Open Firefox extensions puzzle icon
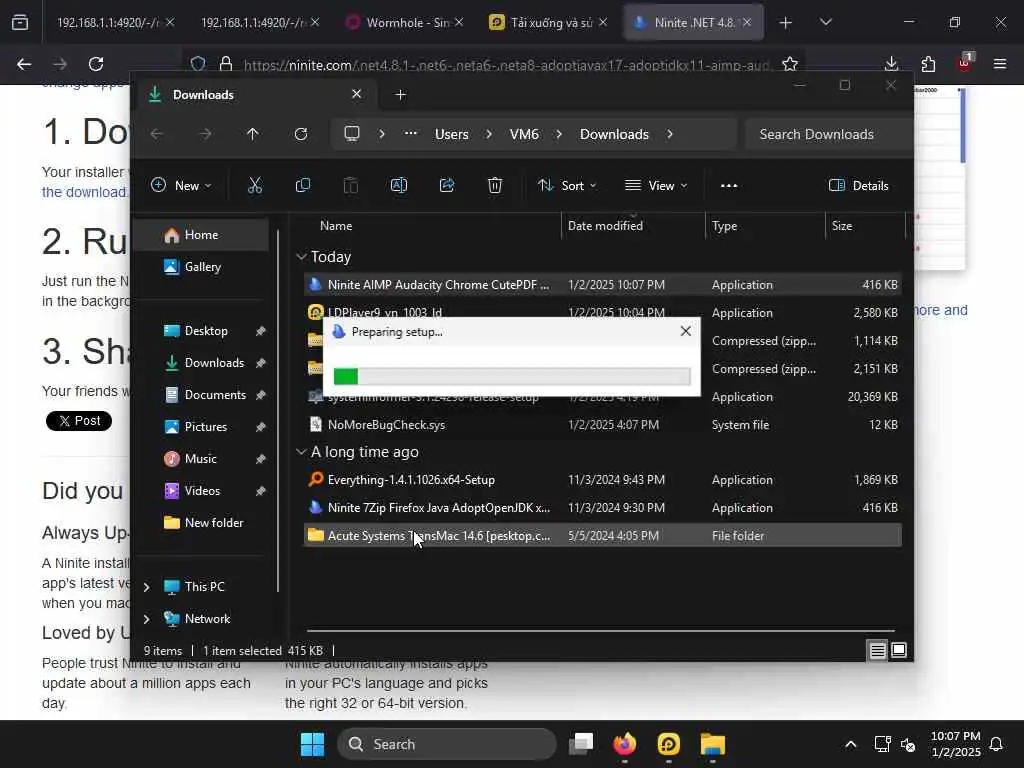Viewport: 1024px width, 768px height. (x=928, y=64)
